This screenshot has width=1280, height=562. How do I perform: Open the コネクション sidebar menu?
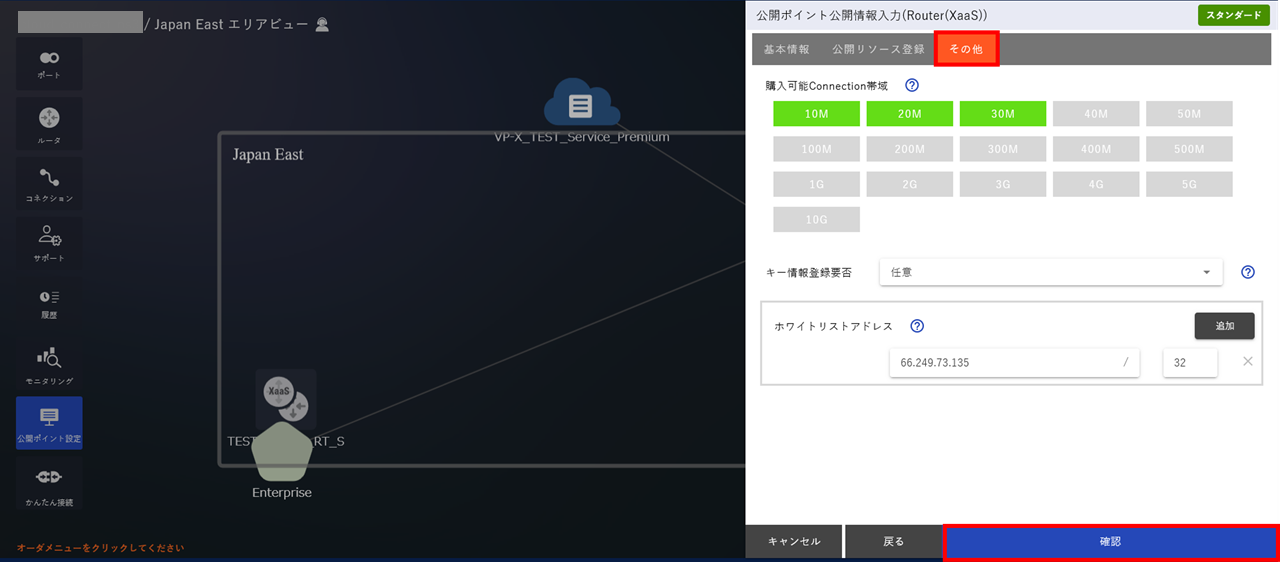[49, 184]
